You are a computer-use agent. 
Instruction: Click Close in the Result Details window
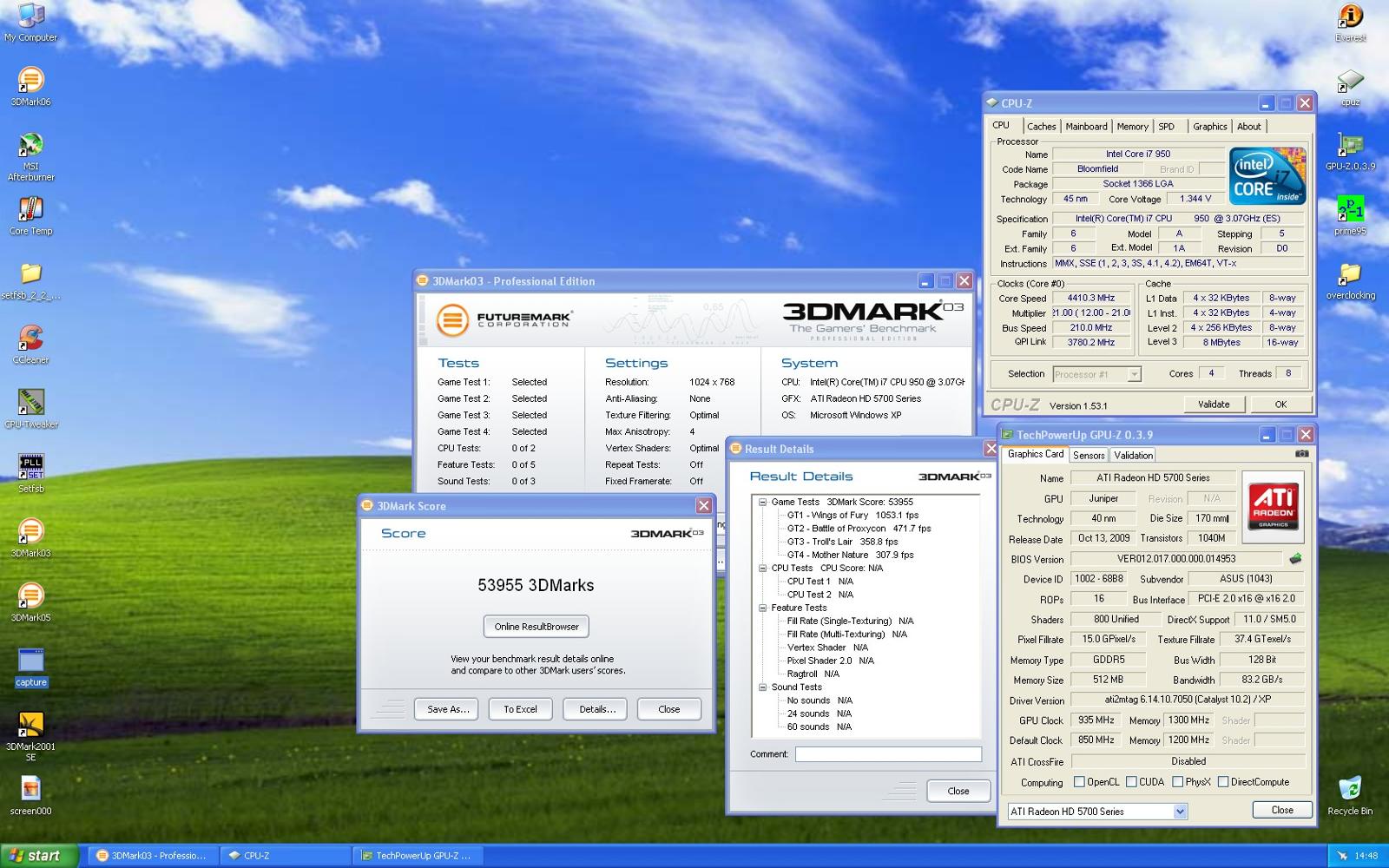[958, 791]
